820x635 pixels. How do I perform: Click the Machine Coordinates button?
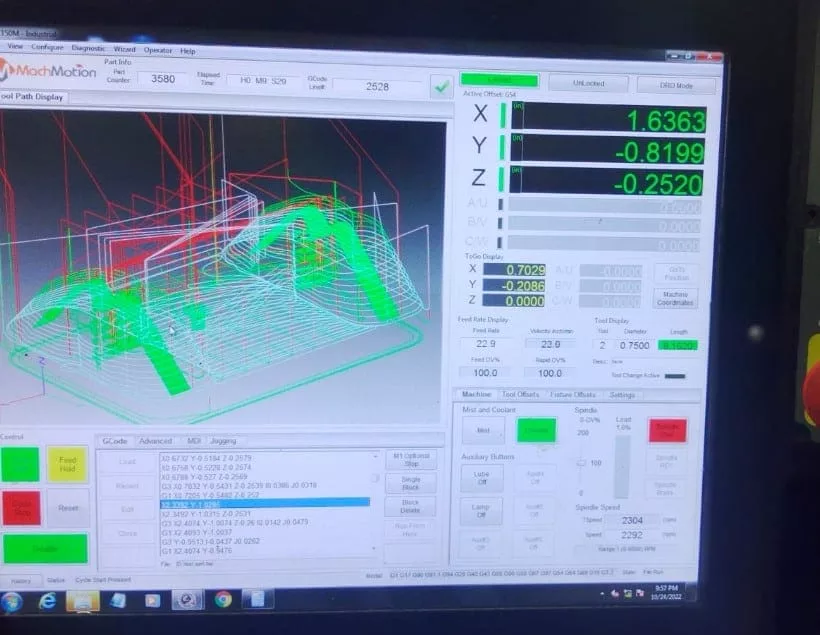(675, 298)
